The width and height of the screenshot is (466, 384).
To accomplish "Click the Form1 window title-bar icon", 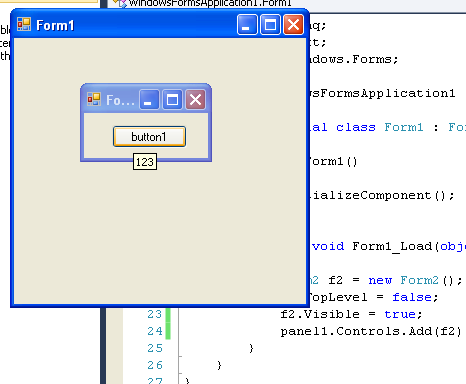I will (x=24, y=24).
